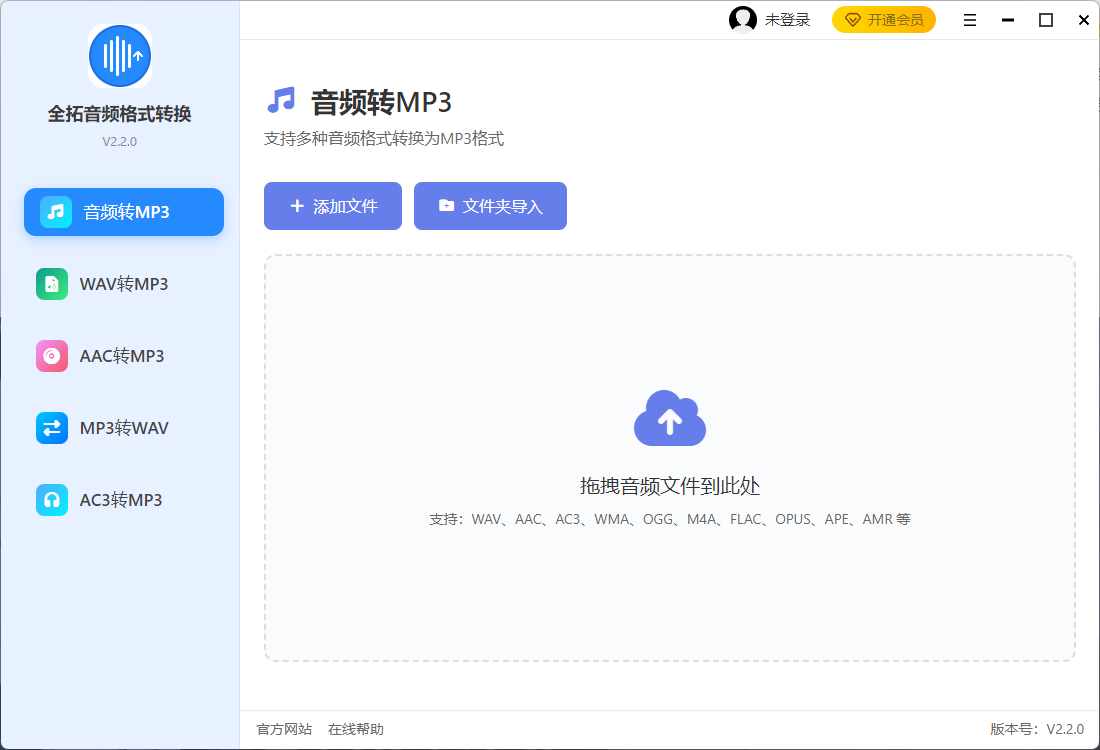
Task: Click the pink AAC转MP3 disc icon
Action: 52,356
